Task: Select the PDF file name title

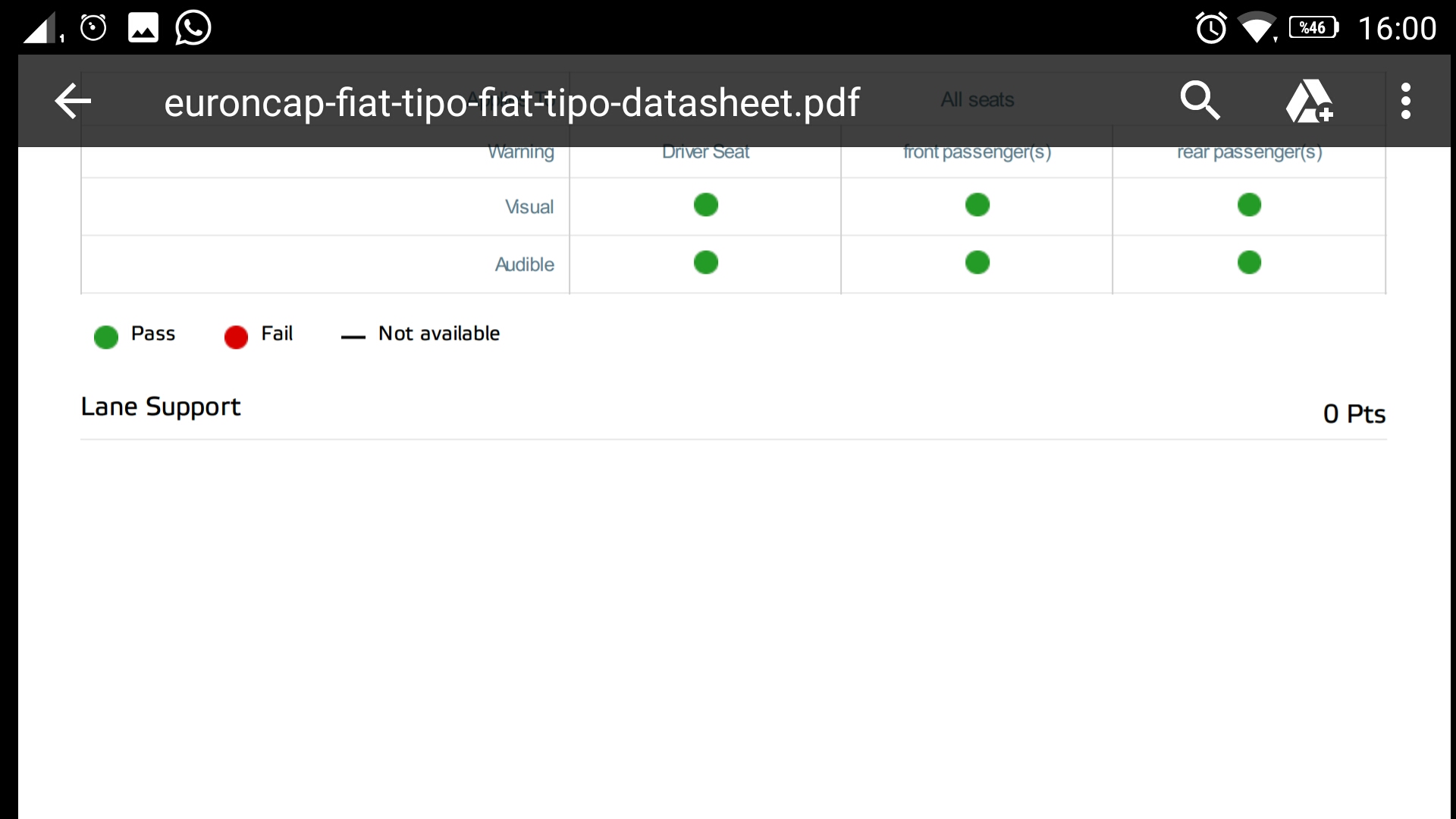Action: (512, 102)
